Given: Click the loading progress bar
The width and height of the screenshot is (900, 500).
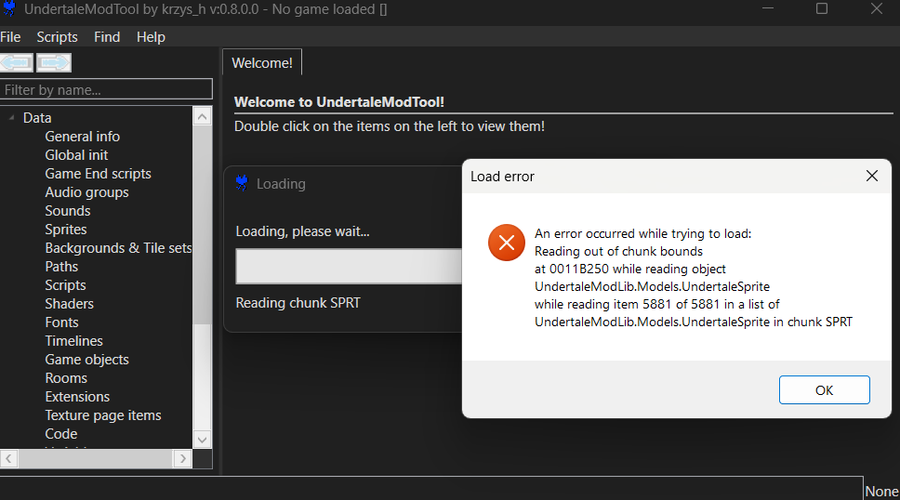Looking at the screenshot, I should tap(348, 266).
